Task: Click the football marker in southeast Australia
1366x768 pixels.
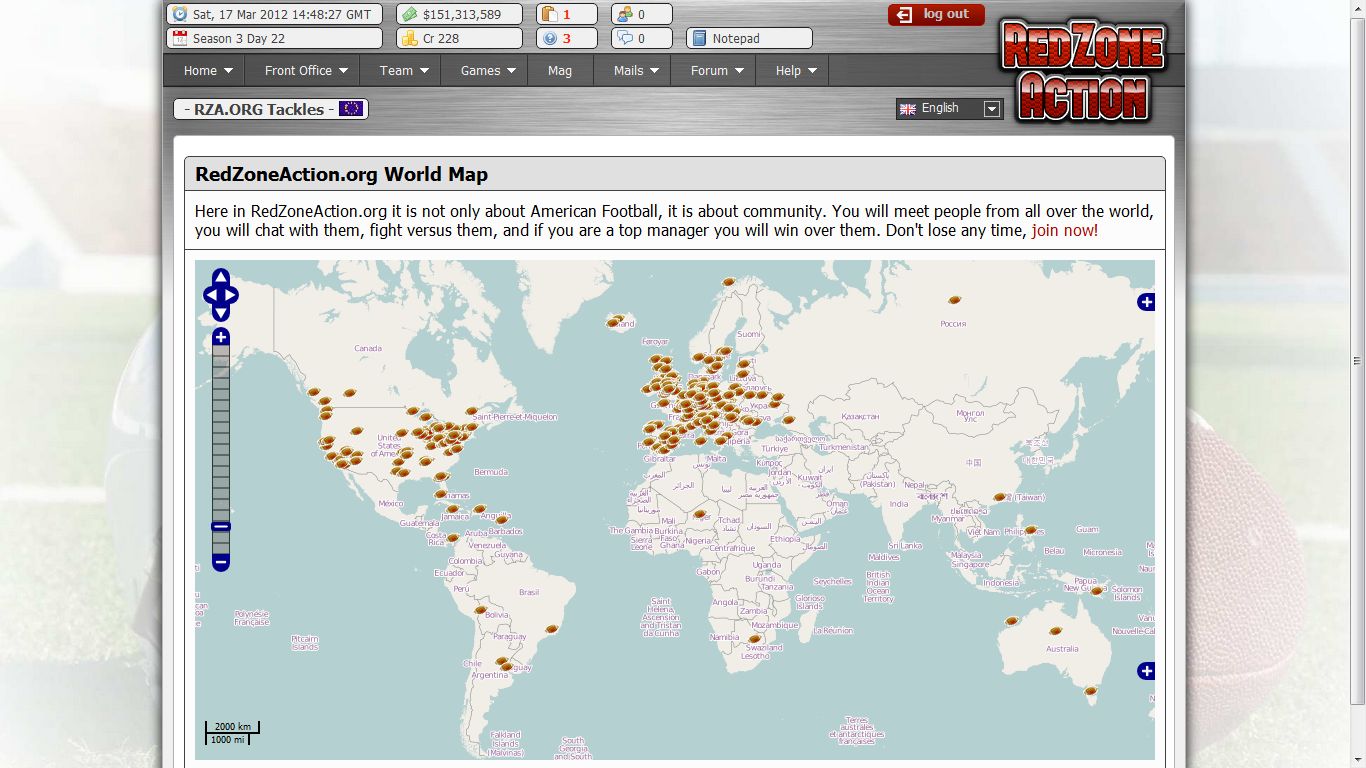Action: click(x=1091, y=690)
